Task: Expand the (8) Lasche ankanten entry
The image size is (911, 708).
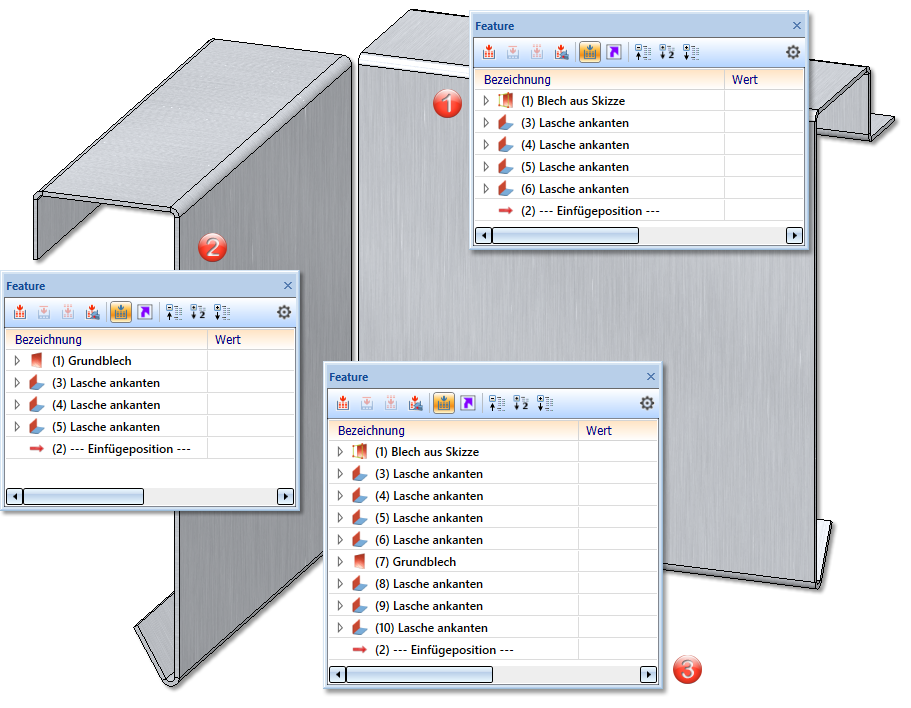Action: [340, 584]
